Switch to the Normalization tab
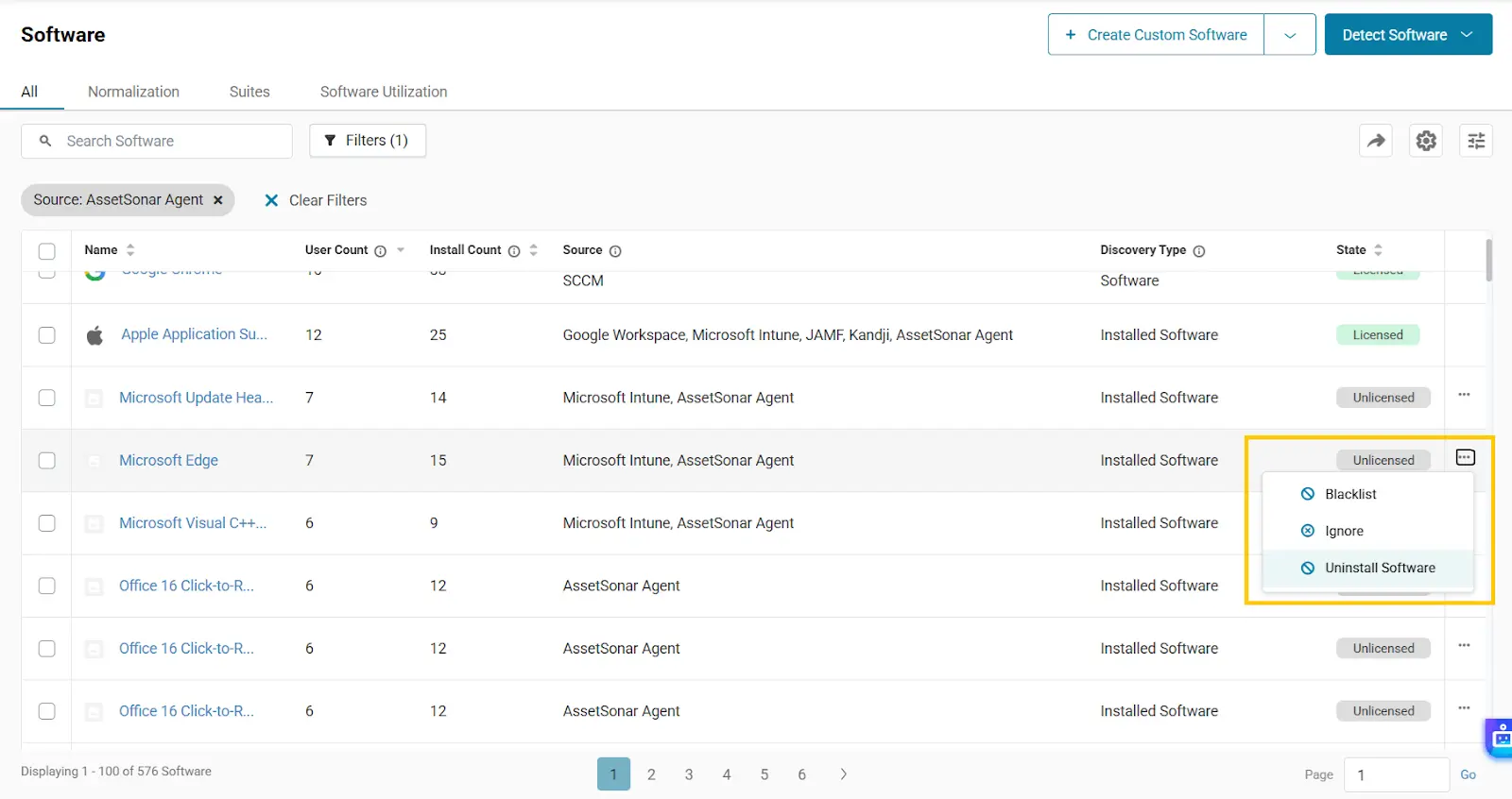Screen dimensions: 1512x799 tap(133, 92)
